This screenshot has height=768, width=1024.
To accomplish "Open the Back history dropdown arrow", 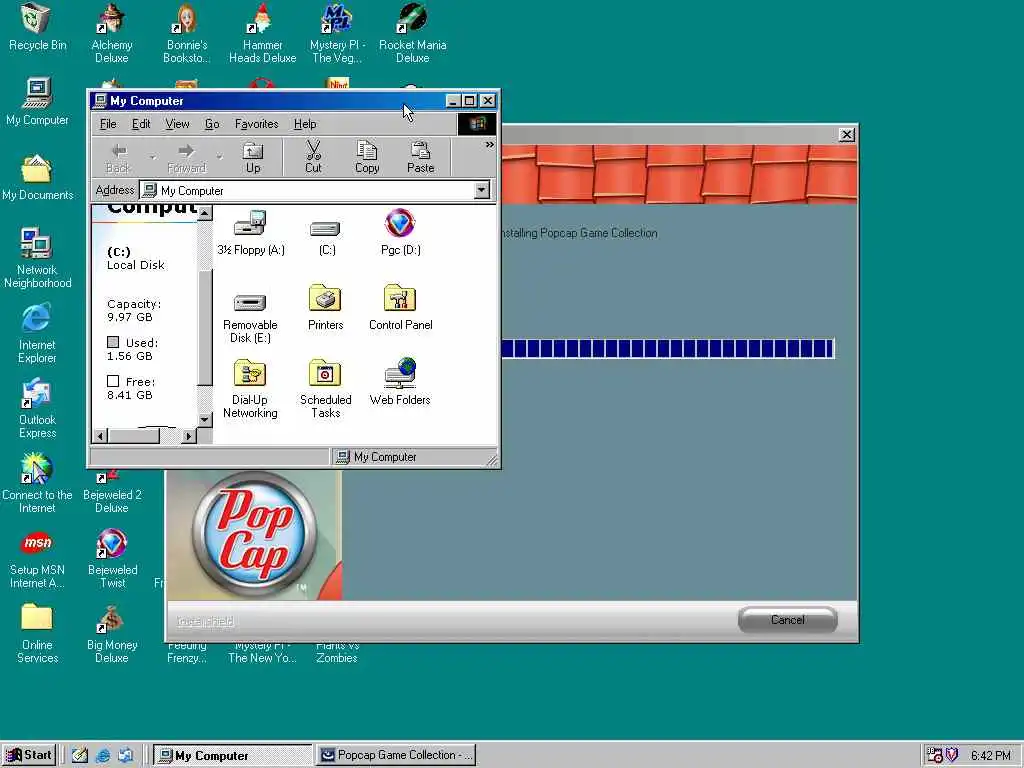I will click(152, 157).
